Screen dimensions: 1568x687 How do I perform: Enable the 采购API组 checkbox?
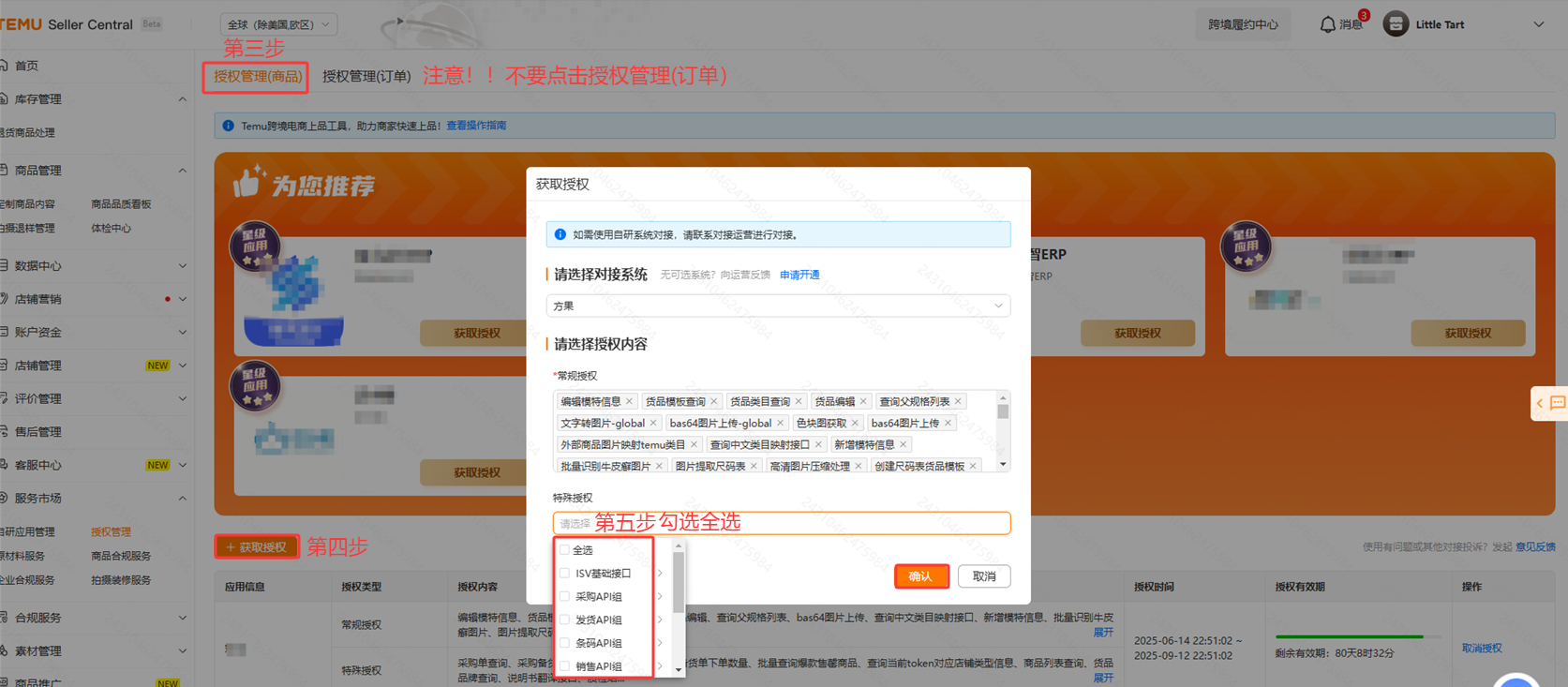(x=565, y=596)
